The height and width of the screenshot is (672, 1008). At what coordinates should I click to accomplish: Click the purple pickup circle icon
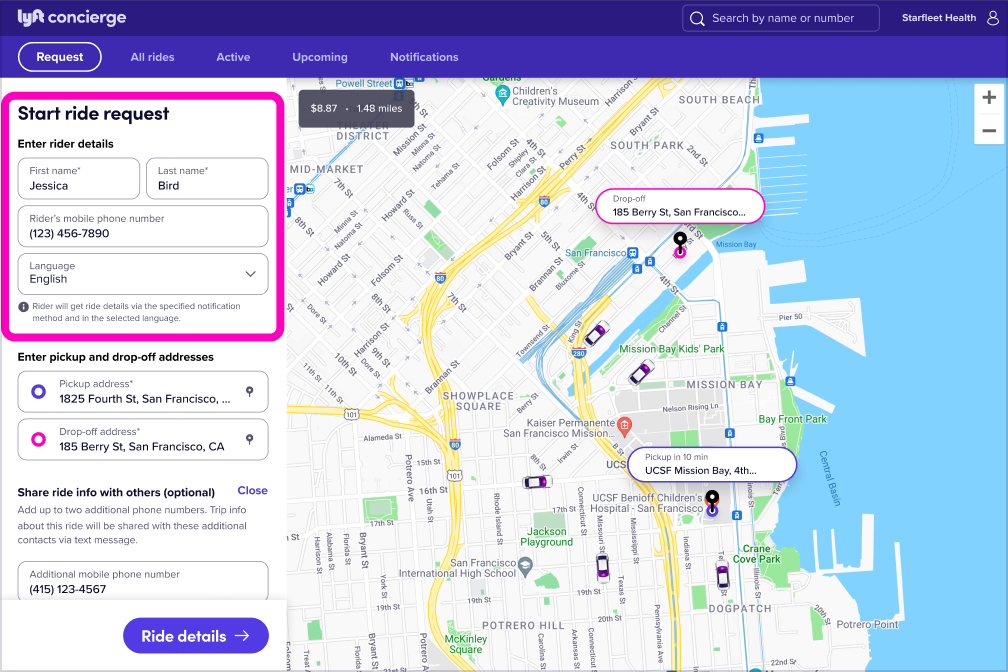coord(39,391)
